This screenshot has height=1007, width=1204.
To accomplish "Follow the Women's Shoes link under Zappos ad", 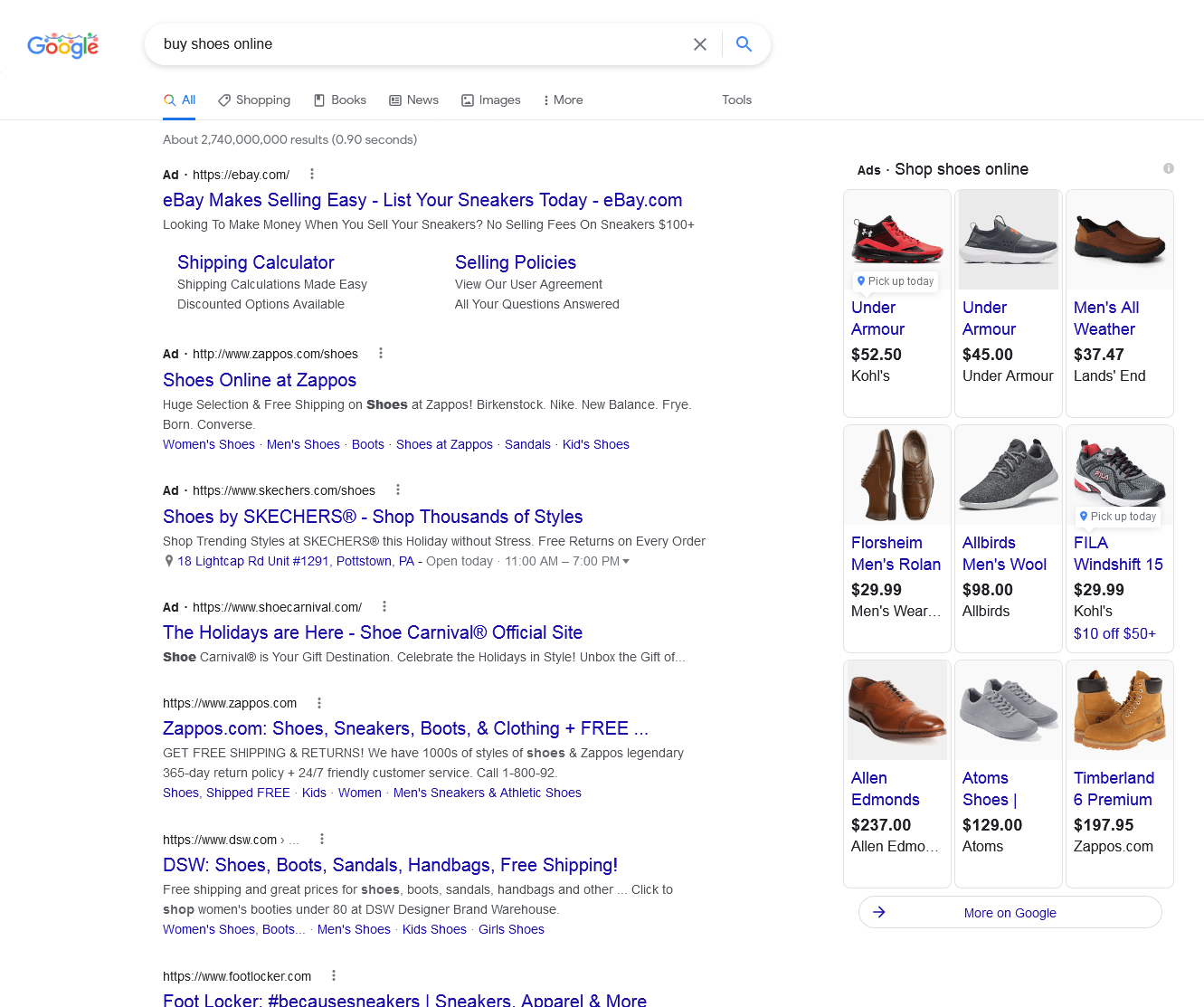I will click(209, 444).
